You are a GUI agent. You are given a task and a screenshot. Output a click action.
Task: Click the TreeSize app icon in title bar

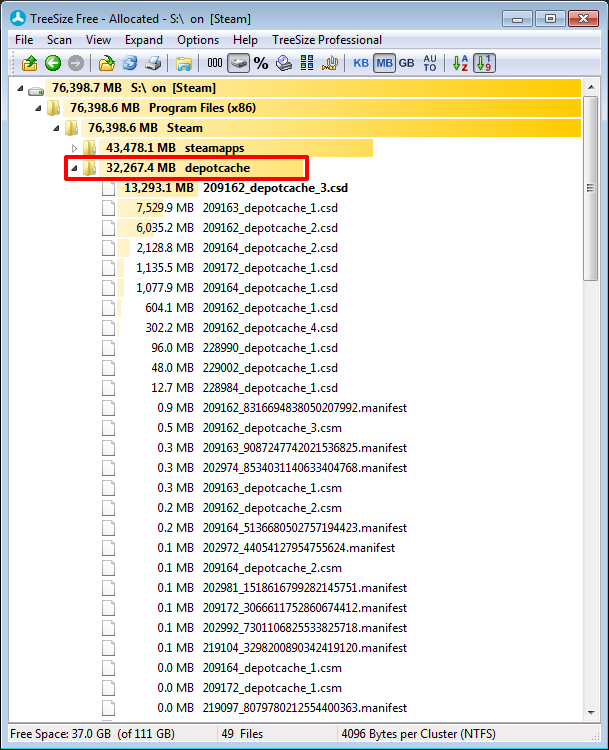18,18
